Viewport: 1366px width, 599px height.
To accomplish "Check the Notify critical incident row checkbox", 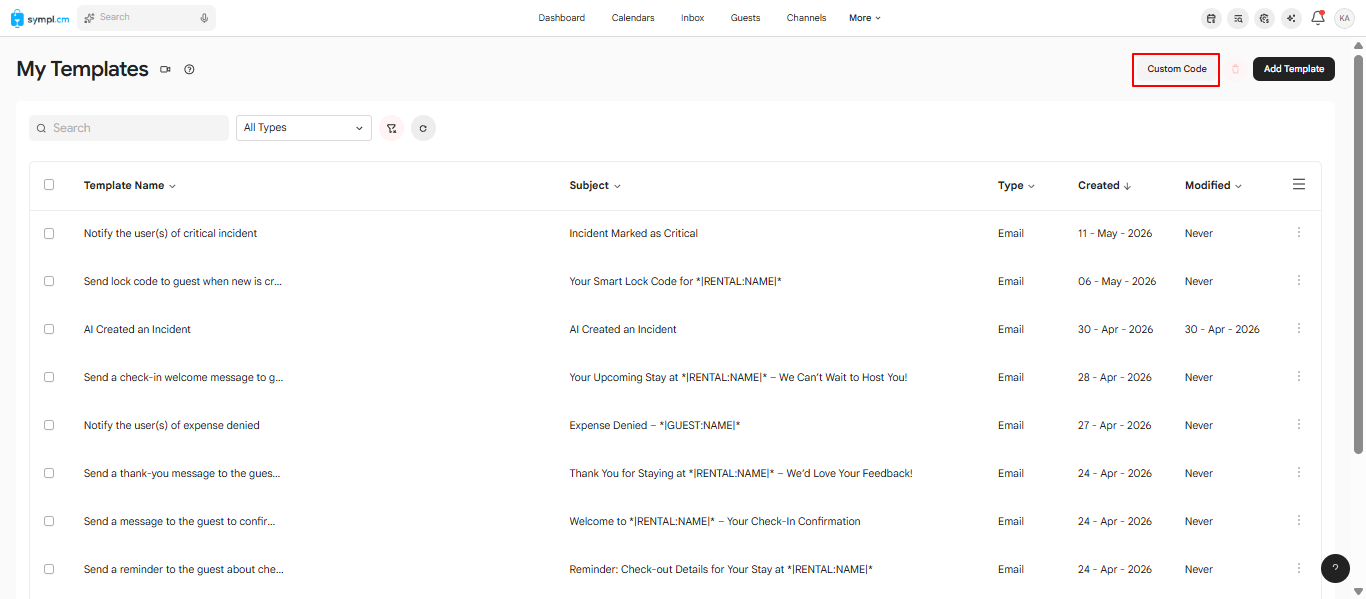I will [x=49, y=233].
